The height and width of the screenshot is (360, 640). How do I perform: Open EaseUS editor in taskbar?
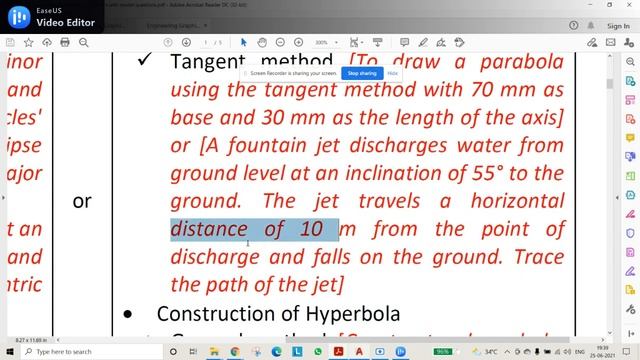click(x=400, y=351)
